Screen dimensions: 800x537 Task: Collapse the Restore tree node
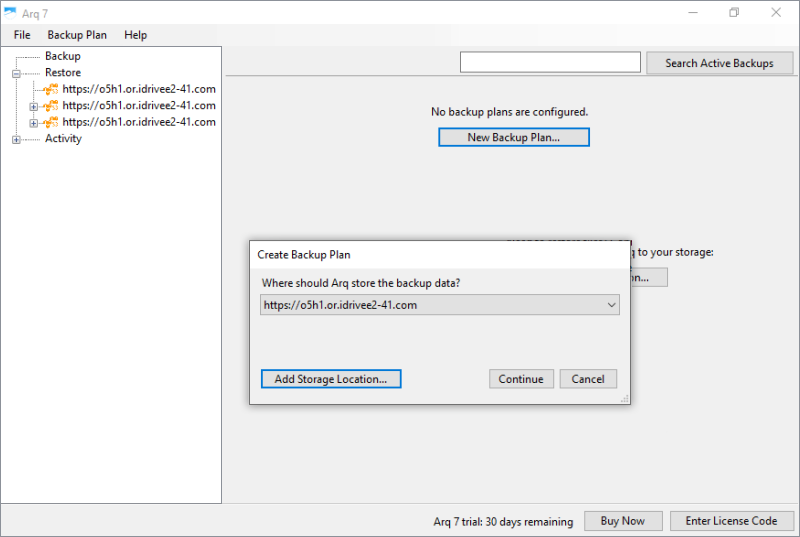coord(16,73)
